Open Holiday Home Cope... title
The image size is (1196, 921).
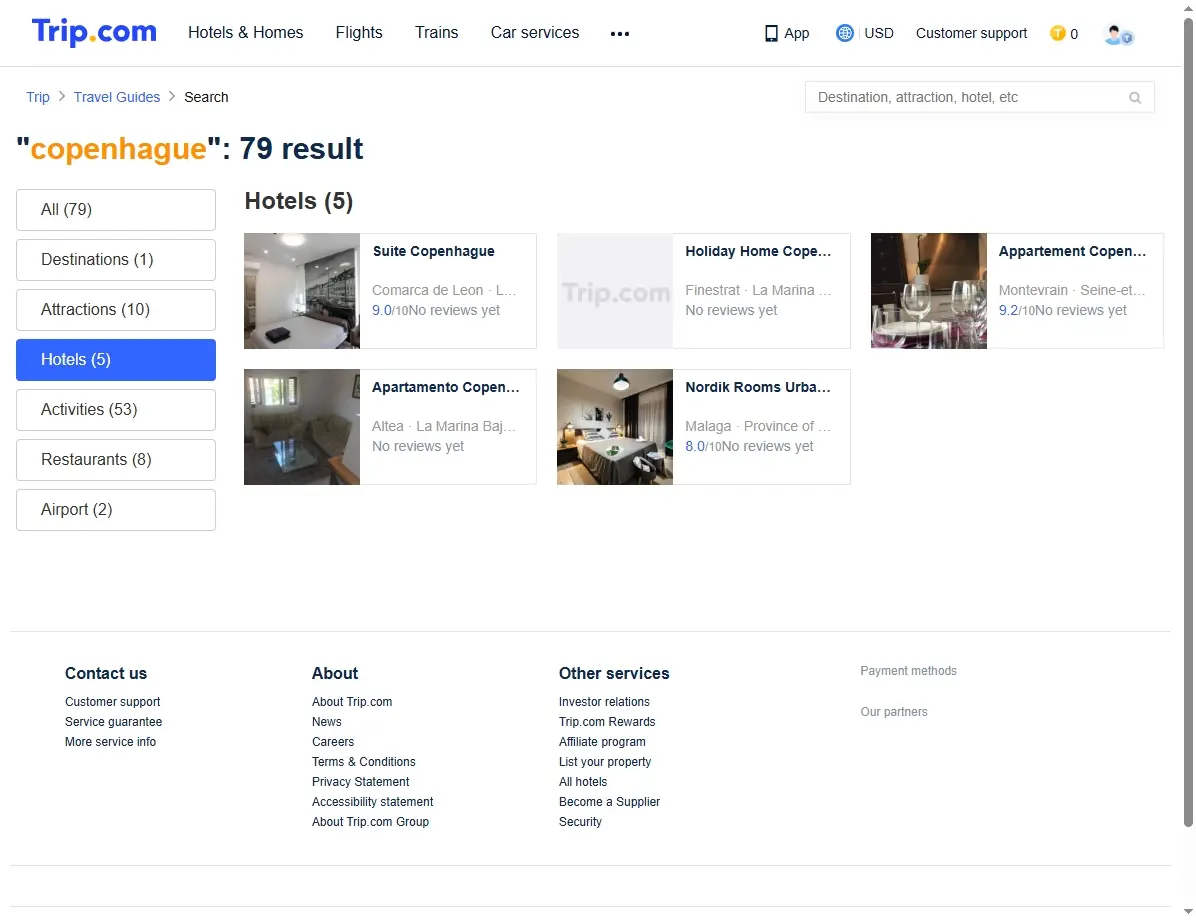point(758,251)
